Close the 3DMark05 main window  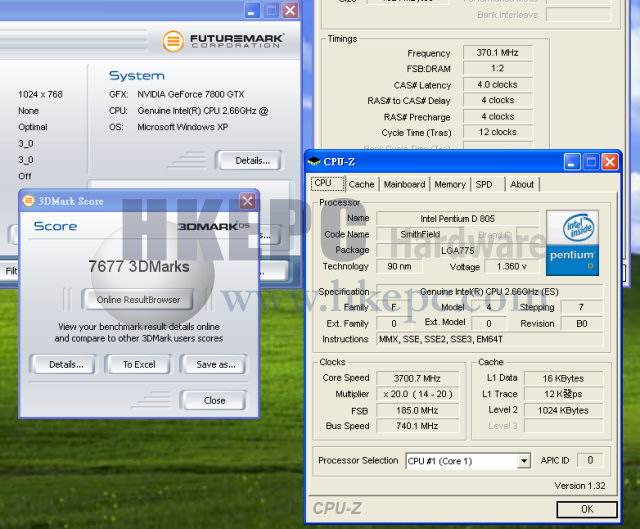(290, 10)
